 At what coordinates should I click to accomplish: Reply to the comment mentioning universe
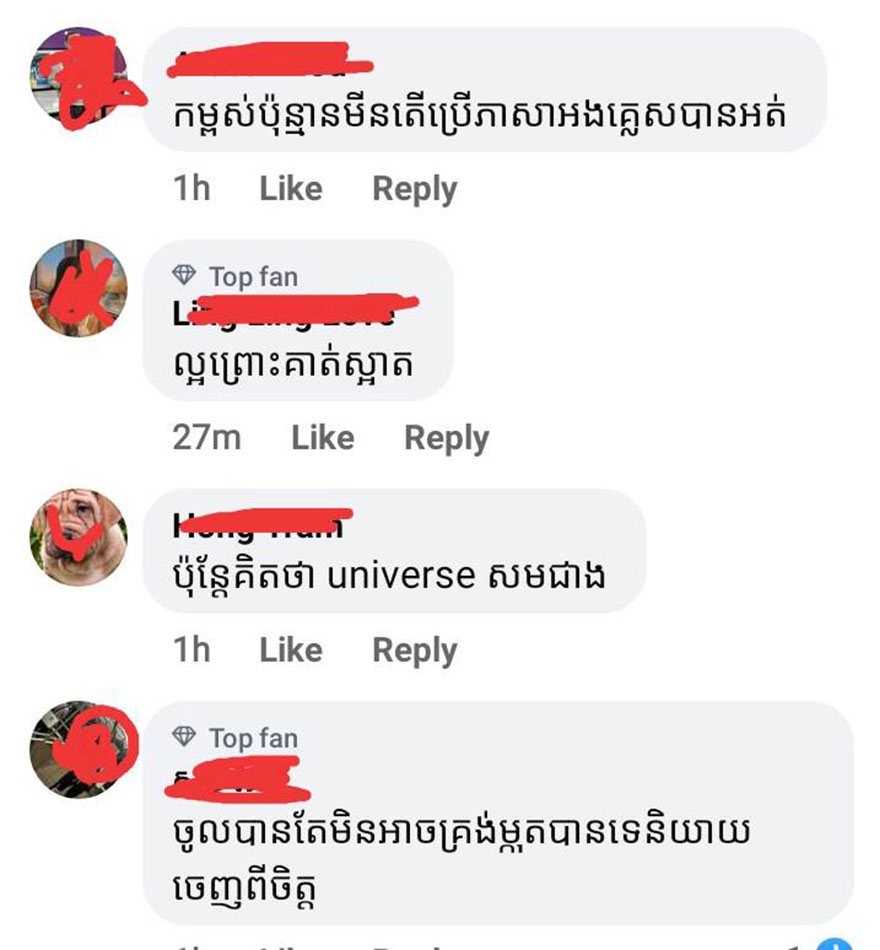pyautogui.click(x=415, y=651)
